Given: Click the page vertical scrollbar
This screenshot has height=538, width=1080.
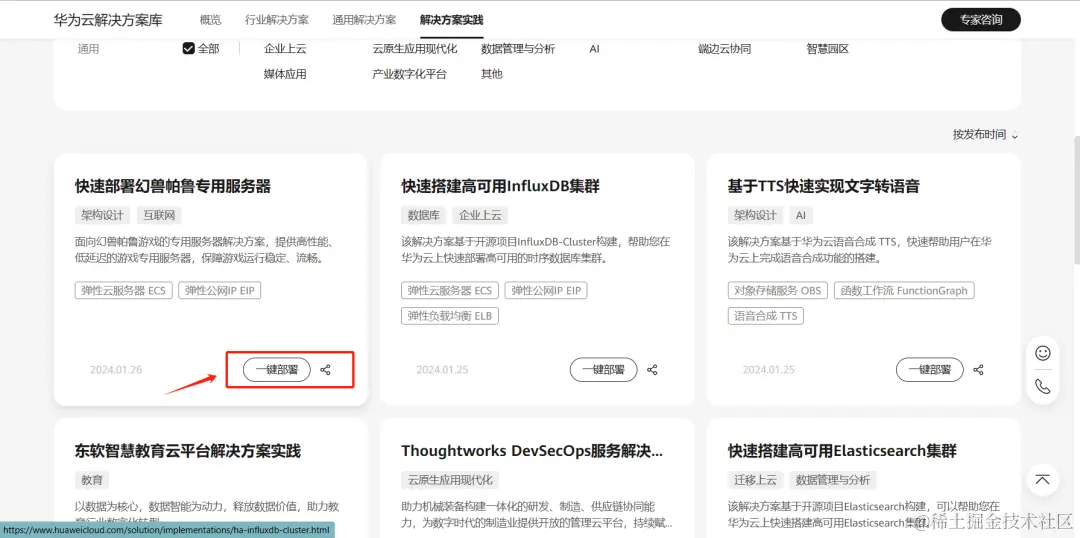Looking at the screenshot, I should [x=1075, y=200].
